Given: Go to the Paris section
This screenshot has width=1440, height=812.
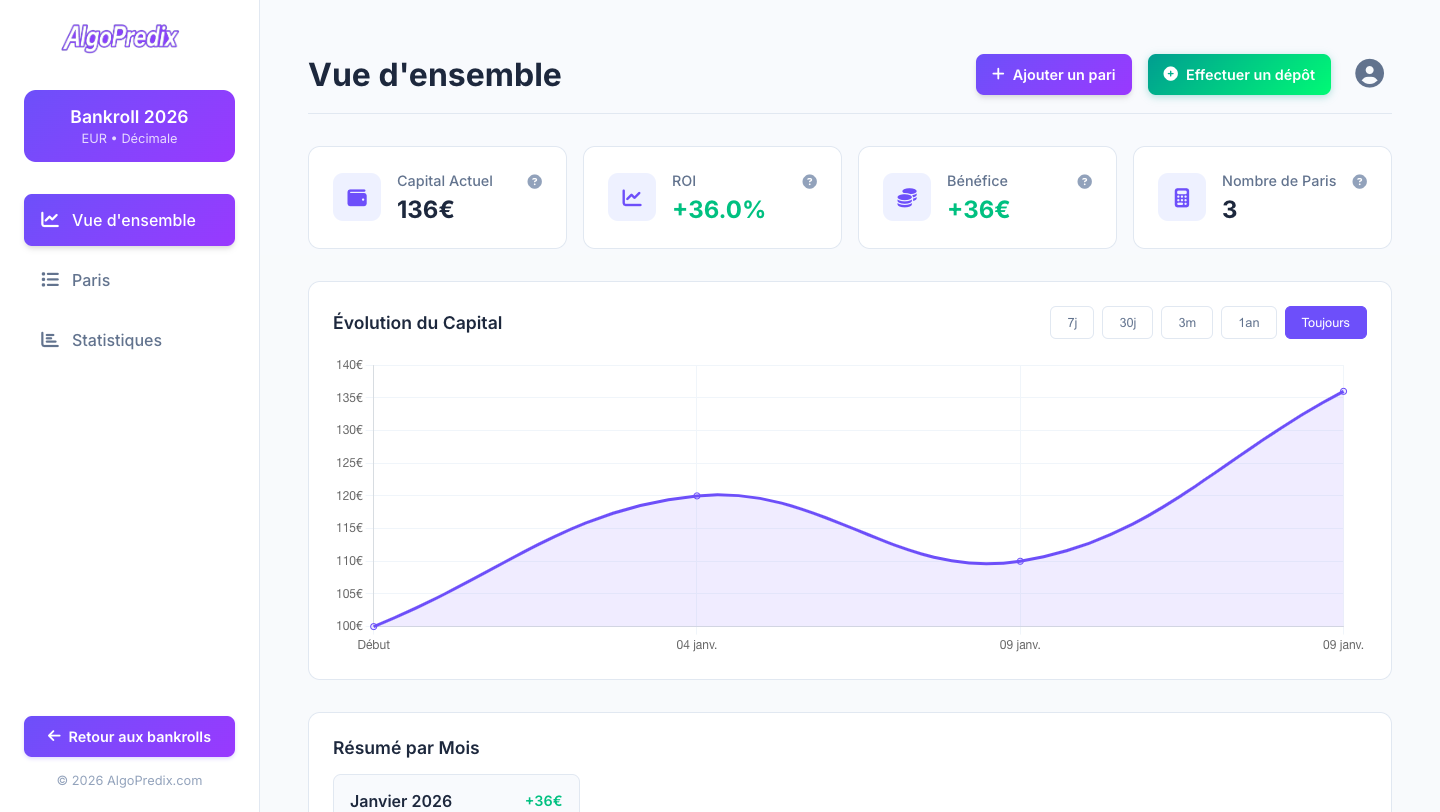Looking at the screenshot, I should 91,280.
